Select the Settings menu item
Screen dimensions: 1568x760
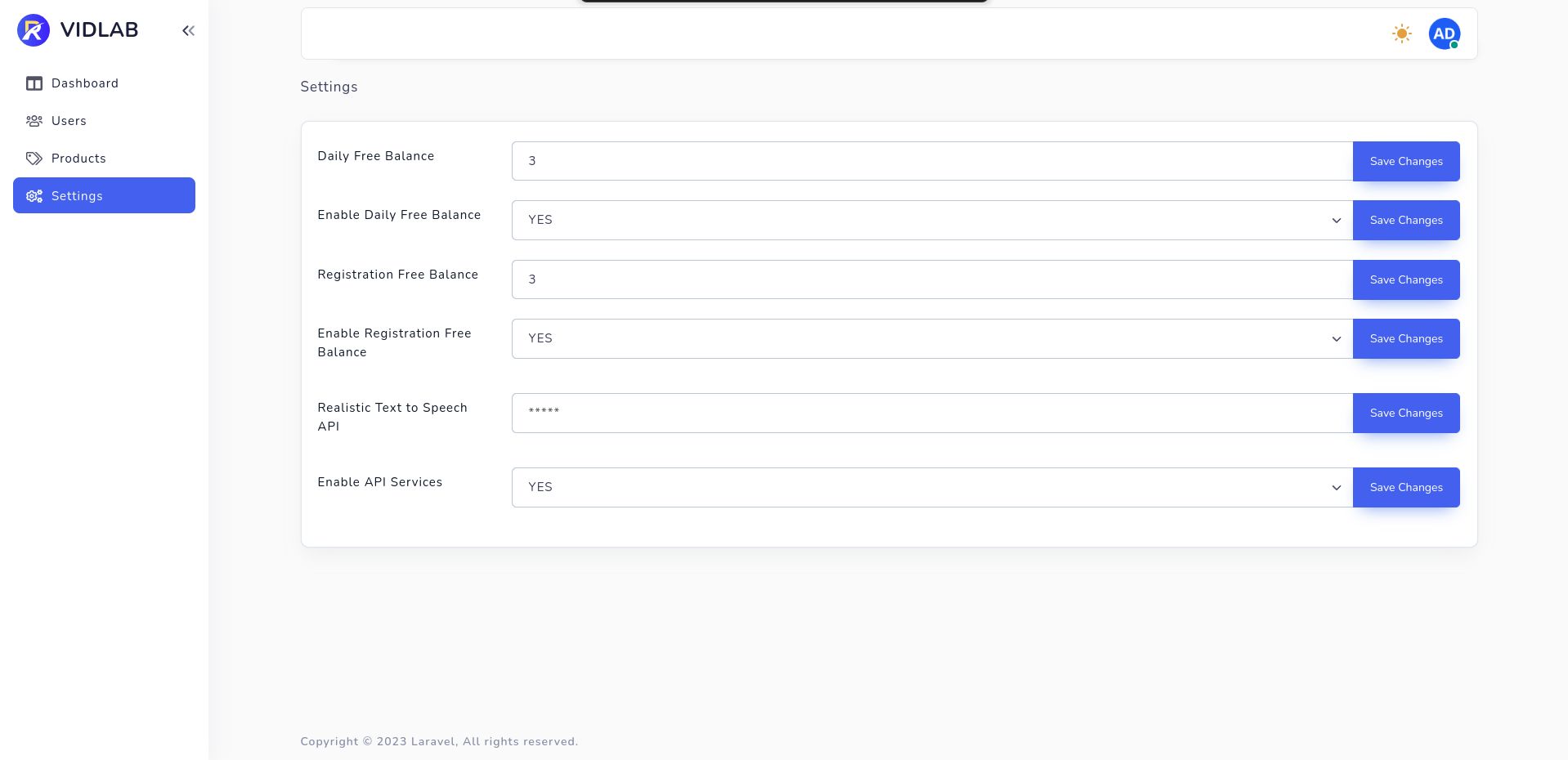(x=104, y=195)
